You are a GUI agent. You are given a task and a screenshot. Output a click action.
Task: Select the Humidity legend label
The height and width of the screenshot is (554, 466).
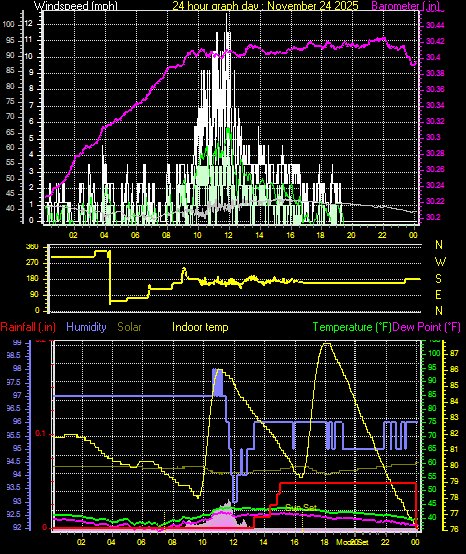(86, 327)
